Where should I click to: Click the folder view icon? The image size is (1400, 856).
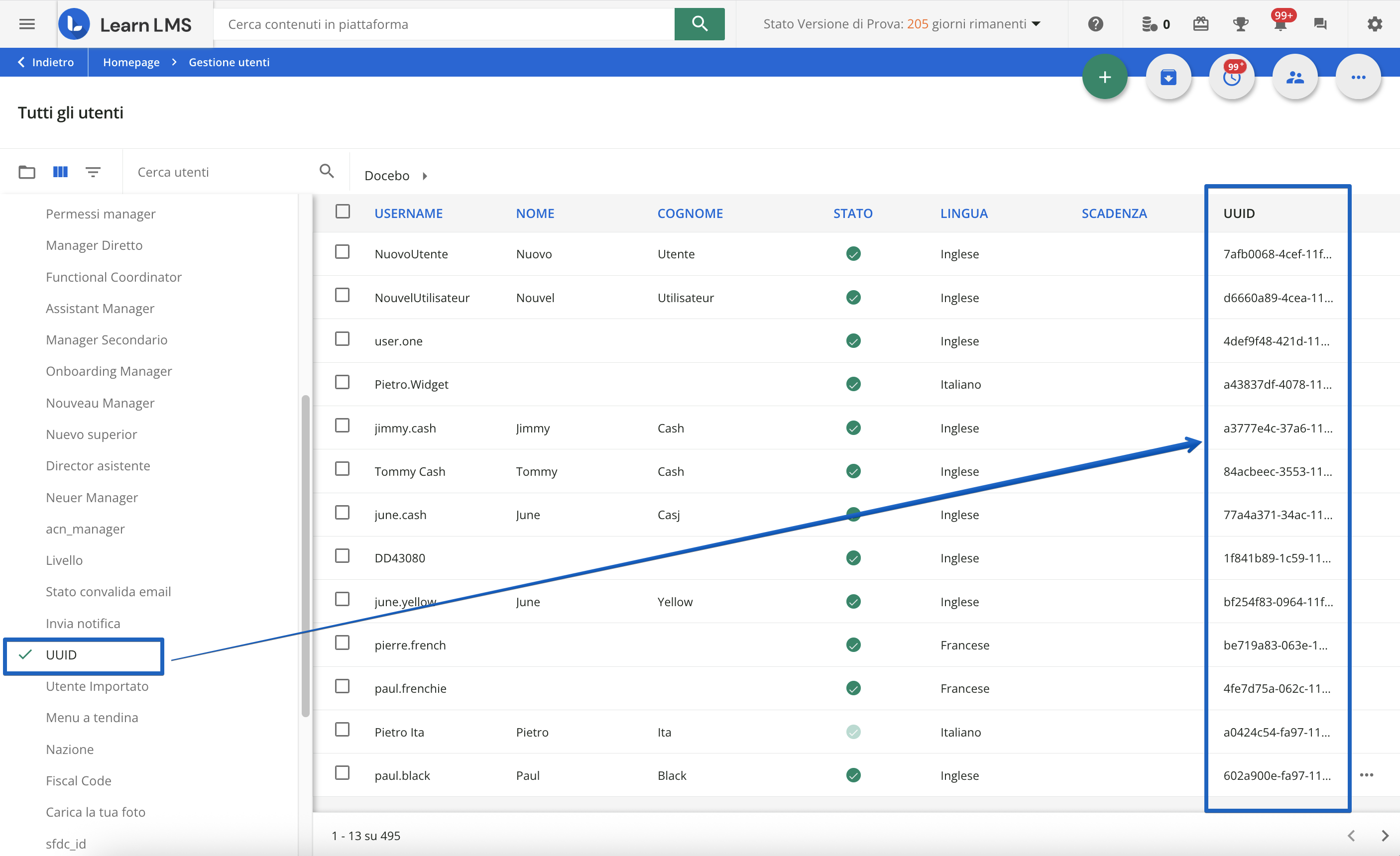[27, 172]
